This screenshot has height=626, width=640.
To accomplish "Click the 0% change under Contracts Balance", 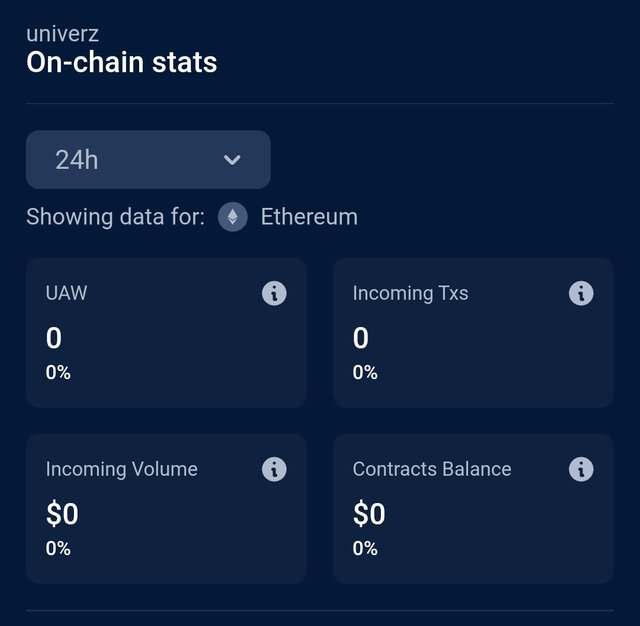I will click(x=365, y=548).
